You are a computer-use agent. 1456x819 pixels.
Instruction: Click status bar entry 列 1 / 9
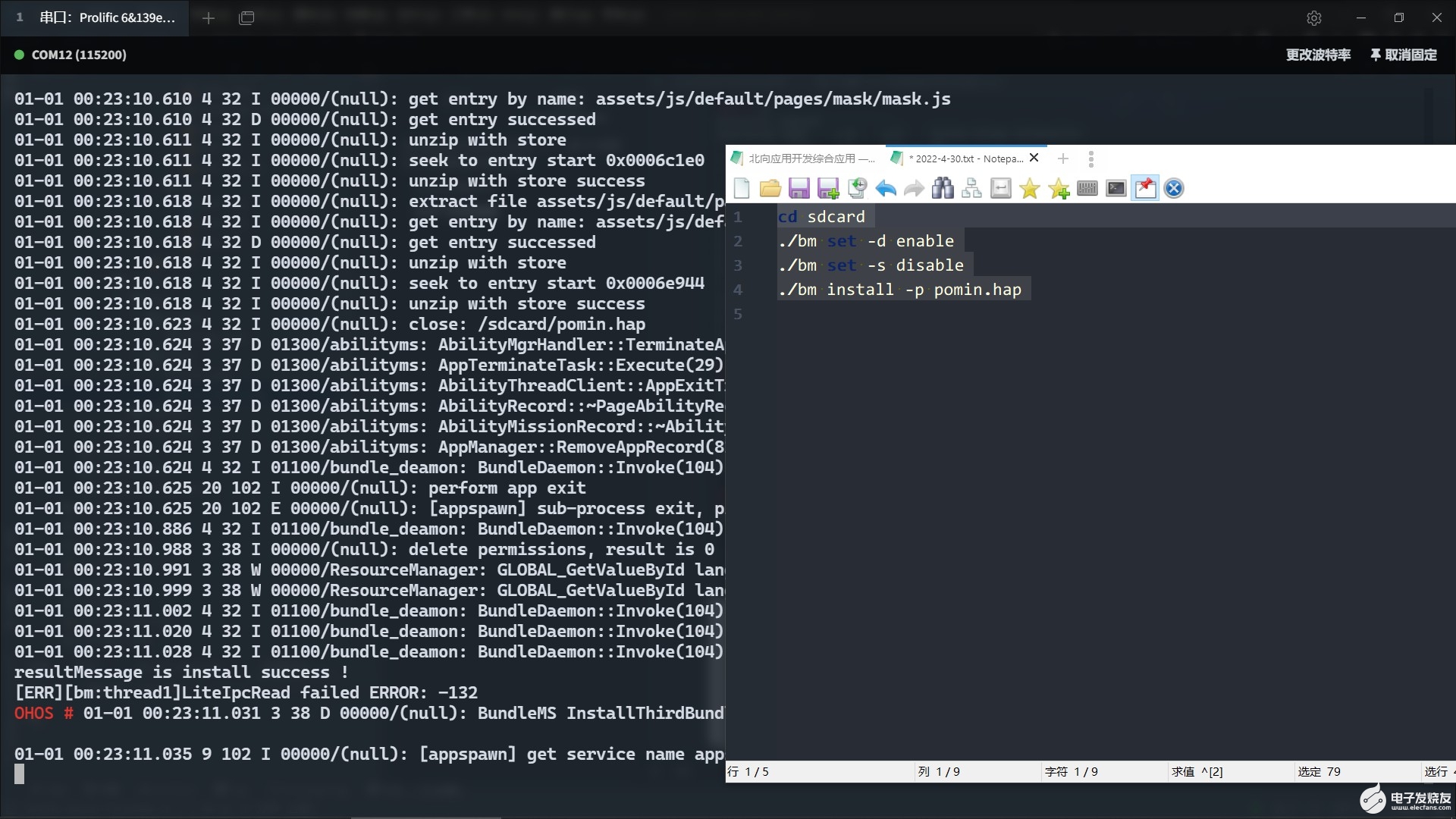coord(939,772)
